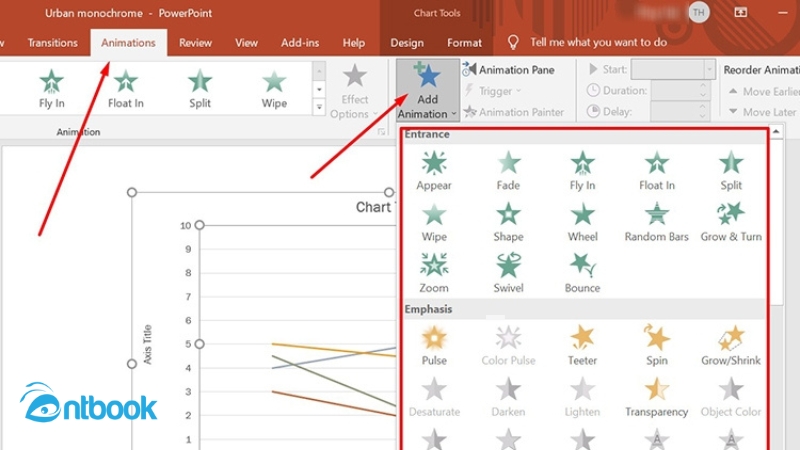Decrease the Delay spinner value
800x450 pixels.
703,116
